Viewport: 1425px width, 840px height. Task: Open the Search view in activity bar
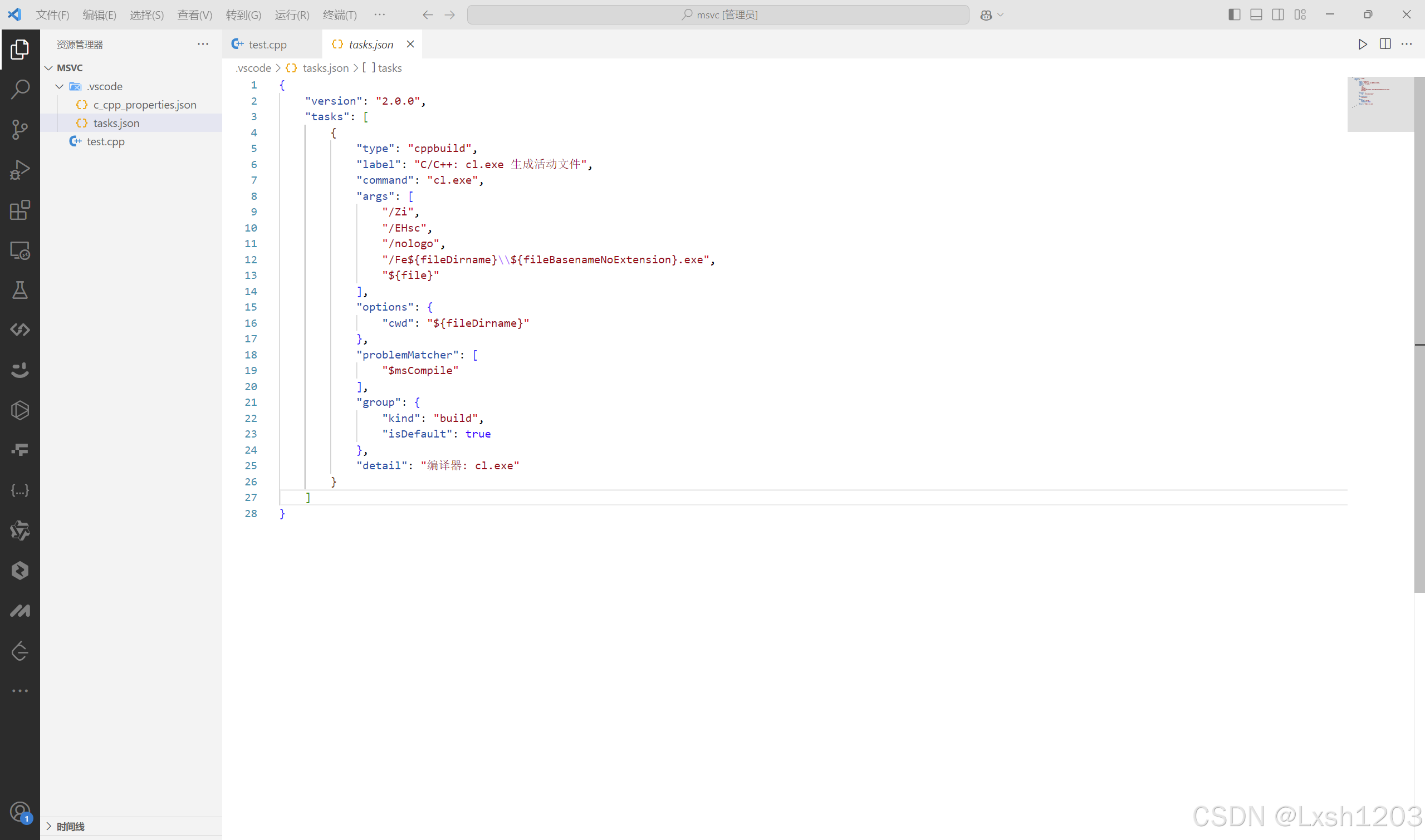[x=20, y=90]
